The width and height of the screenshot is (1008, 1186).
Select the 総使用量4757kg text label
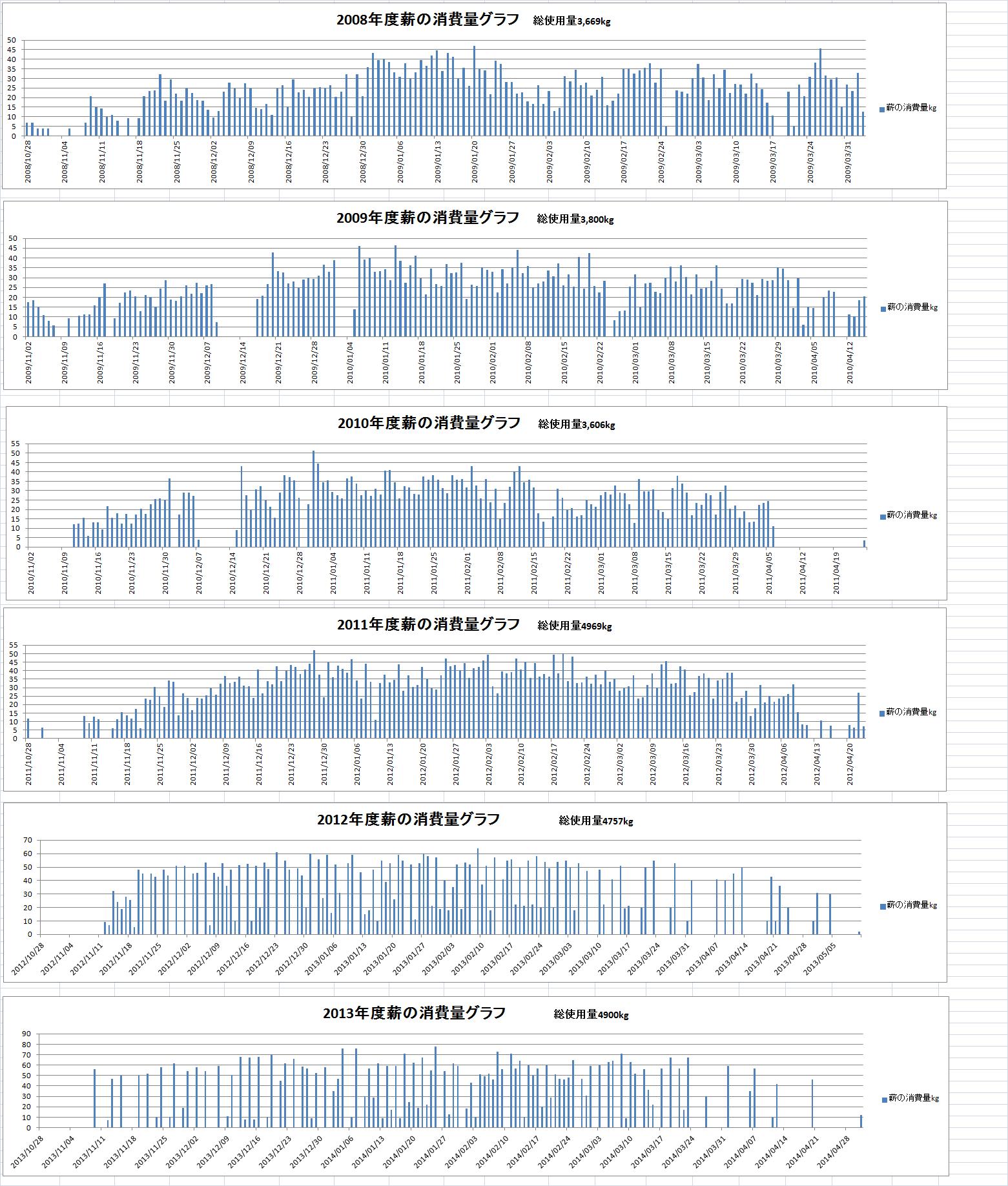(x=595, y=821)
